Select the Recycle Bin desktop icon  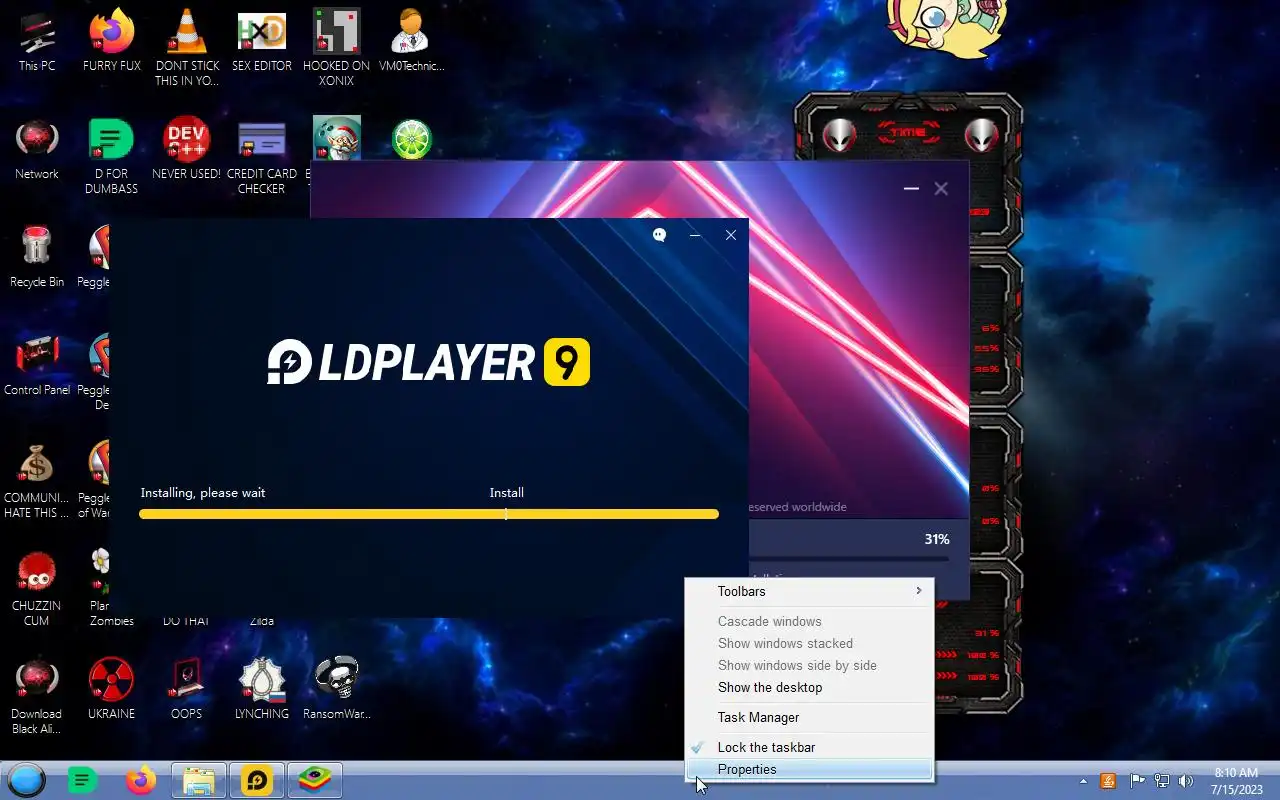pyautogui.click(x=37, y=258)
